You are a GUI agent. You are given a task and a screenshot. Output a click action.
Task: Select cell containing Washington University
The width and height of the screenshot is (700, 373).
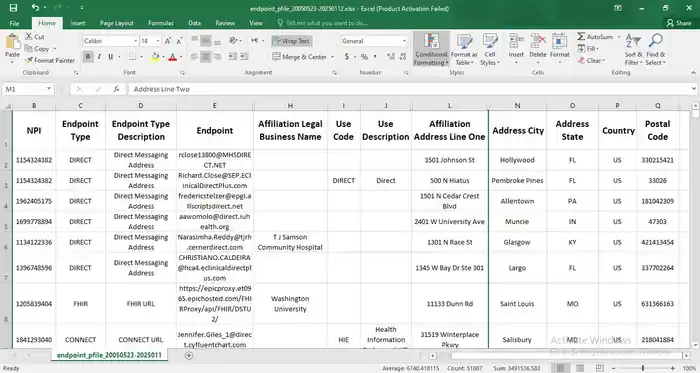click(x=290, y=304)
